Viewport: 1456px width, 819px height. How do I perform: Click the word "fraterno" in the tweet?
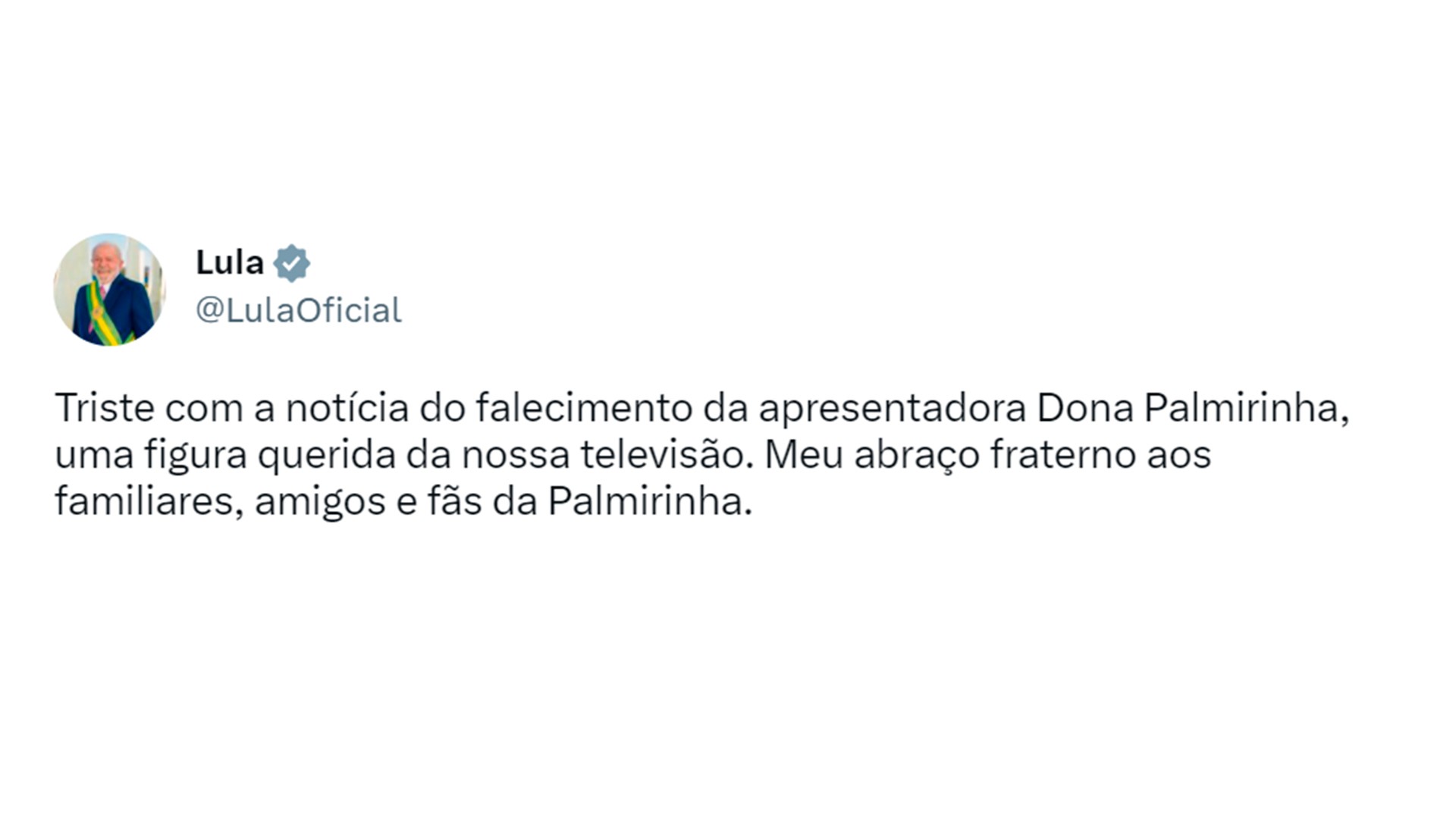[x=1062, y=455]
